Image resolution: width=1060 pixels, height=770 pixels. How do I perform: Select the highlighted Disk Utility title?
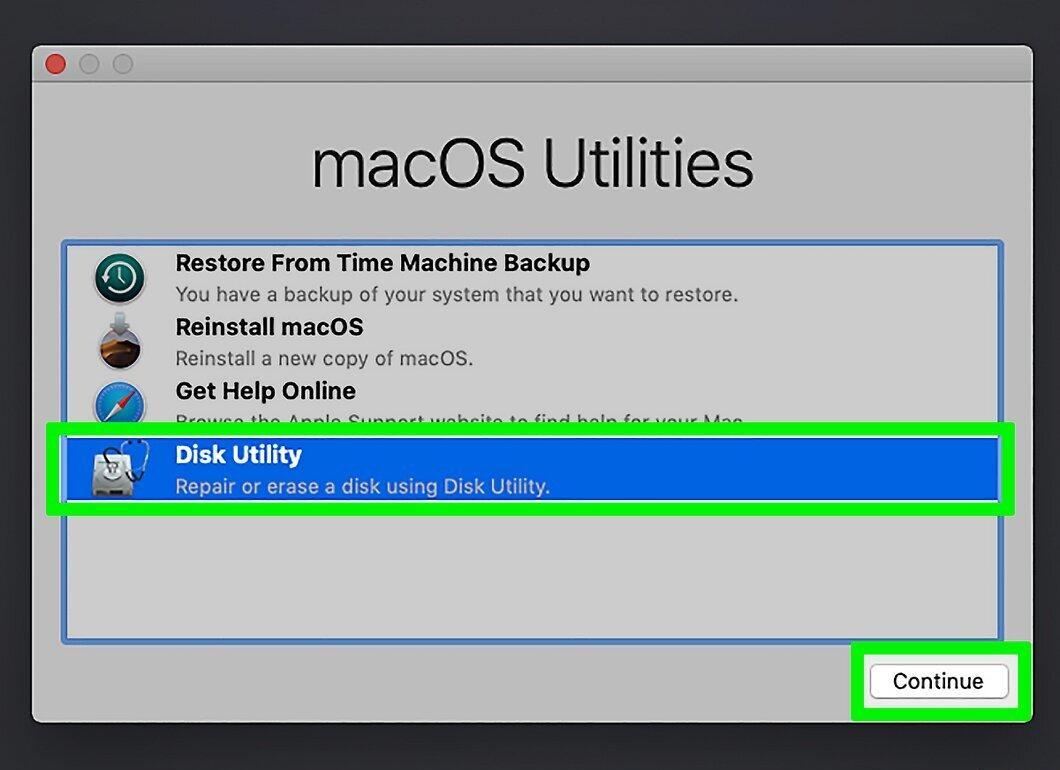(238, 455)
